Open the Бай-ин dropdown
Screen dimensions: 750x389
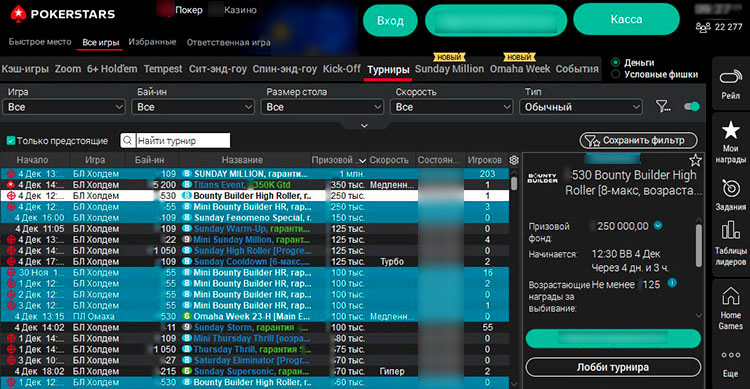(193, 107)
